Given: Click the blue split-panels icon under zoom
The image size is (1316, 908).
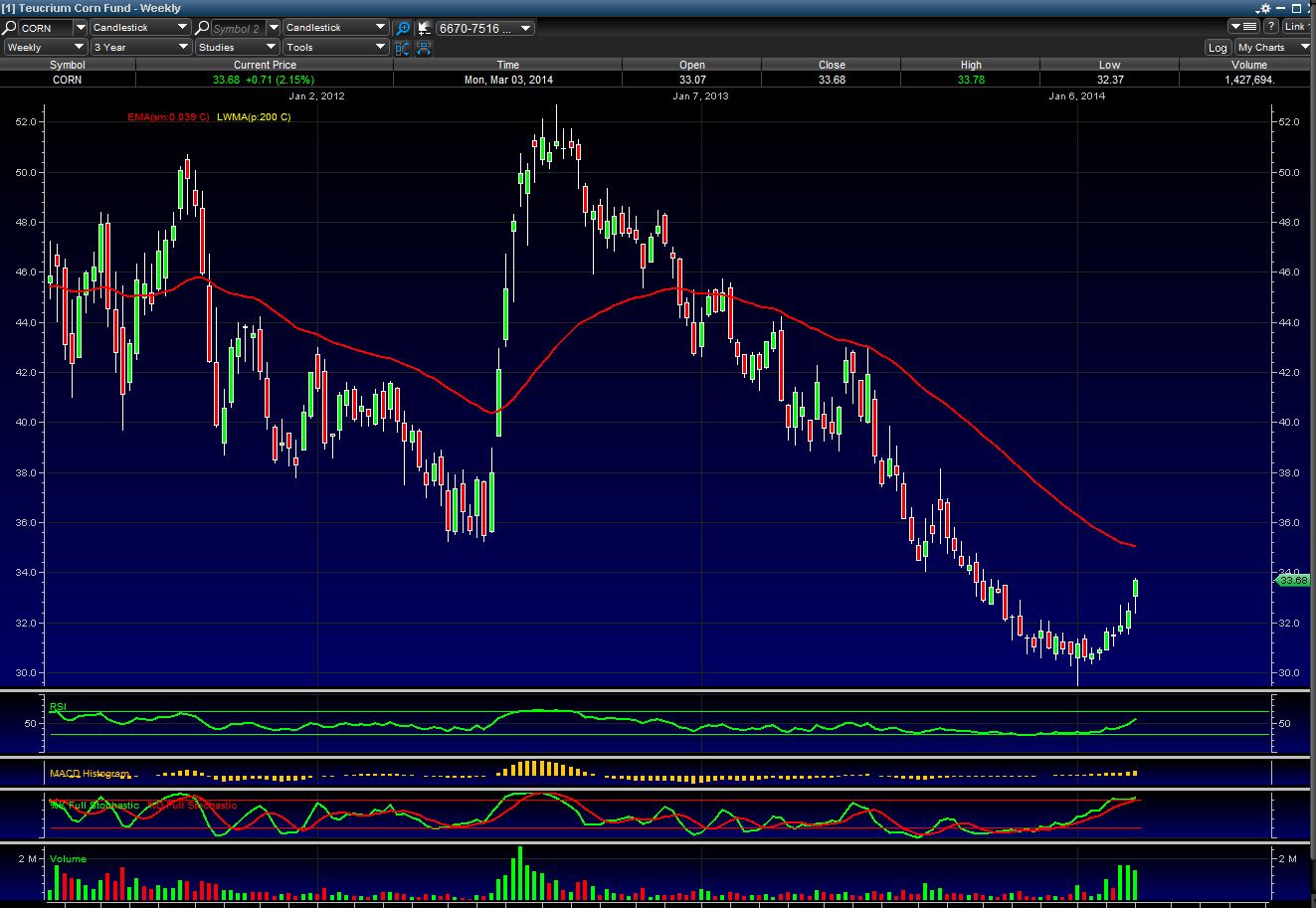Looking at the screenshot, I should 402,48.
